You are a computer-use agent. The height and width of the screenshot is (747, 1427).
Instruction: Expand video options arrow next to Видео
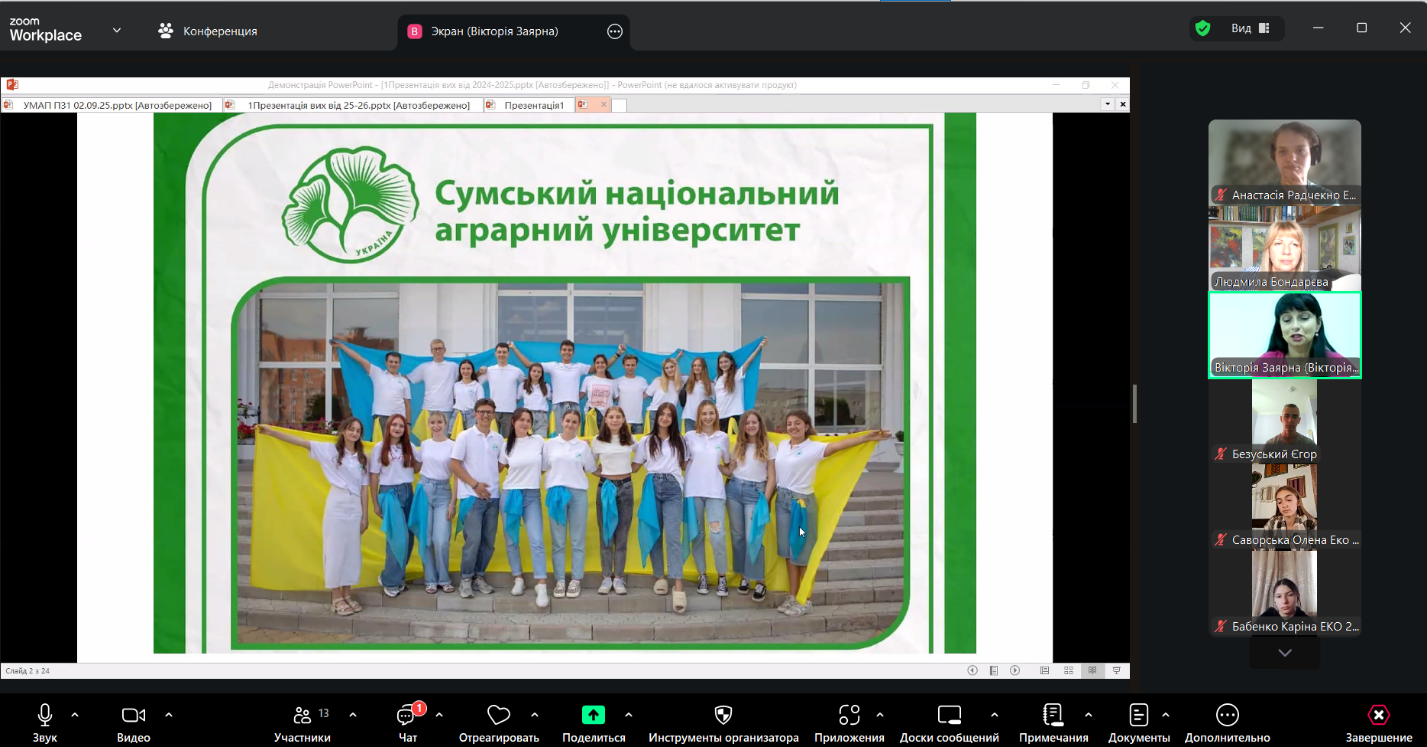click(x=168, y=715)
